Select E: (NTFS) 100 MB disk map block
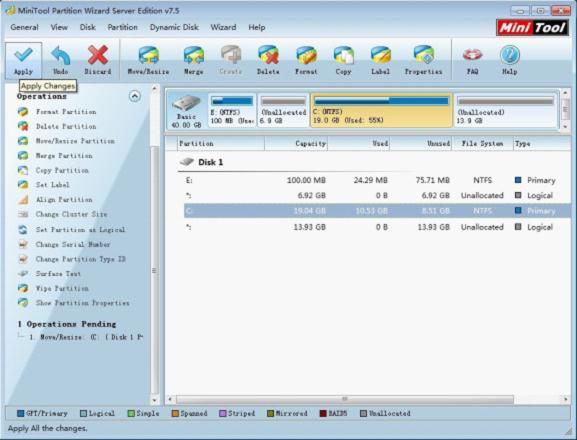 (x=232, y=111)
